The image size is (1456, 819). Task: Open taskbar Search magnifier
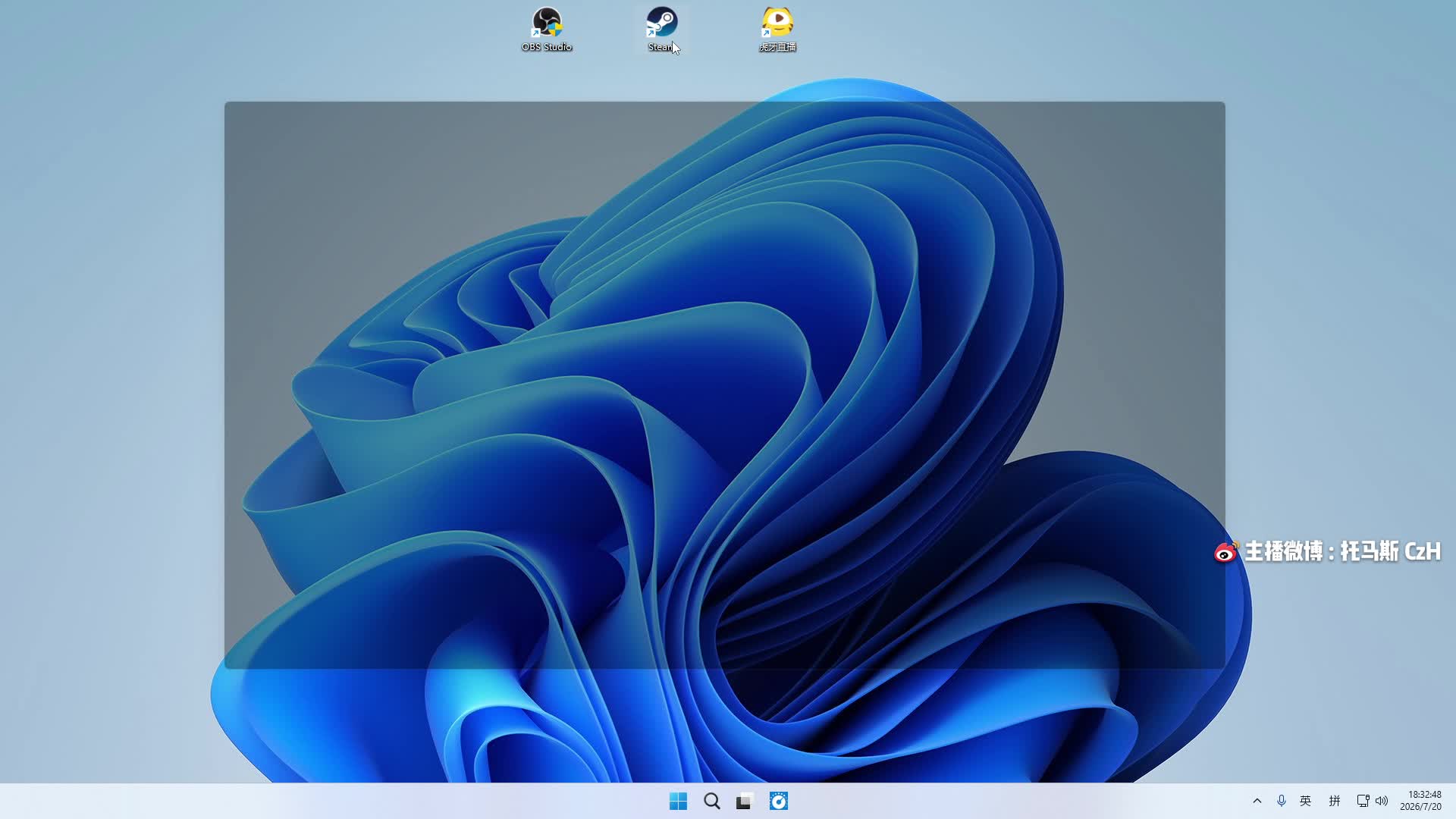[711, 801]
